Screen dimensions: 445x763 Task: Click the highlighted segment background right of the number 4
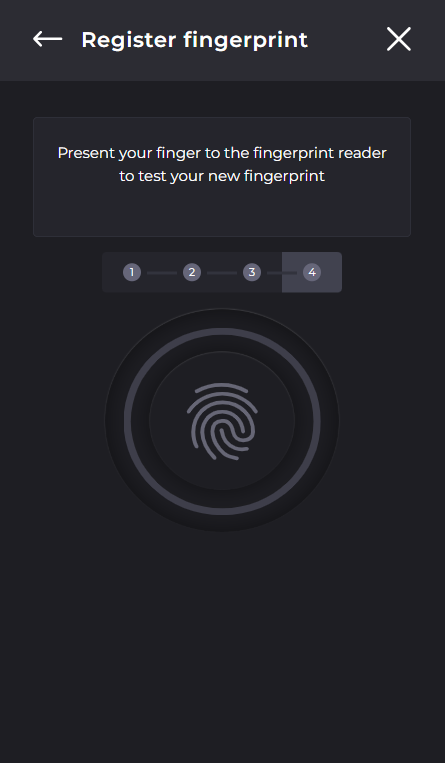click(x=331, y=272)
